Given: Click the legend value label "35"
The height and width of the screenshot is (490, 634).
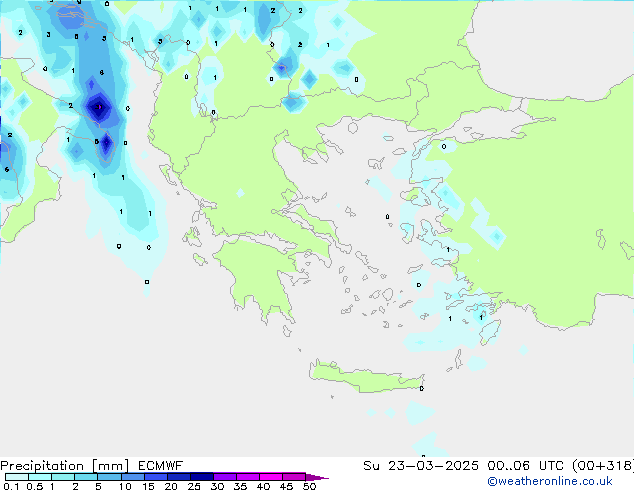Looking at the screenshot, I should 240,486.
